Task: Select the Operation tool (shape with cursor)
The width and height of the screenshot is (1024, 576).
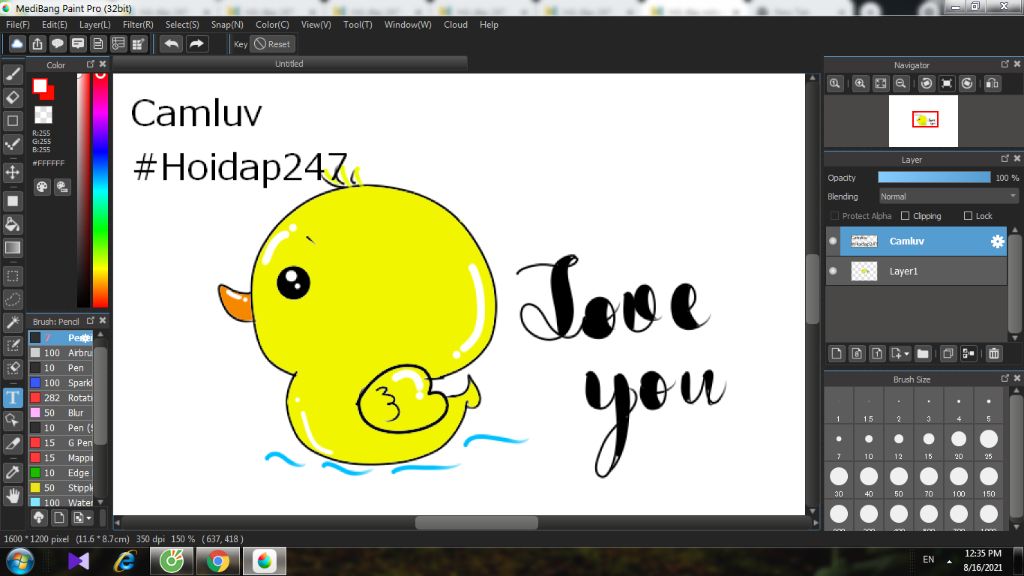Action: (12, 420)
